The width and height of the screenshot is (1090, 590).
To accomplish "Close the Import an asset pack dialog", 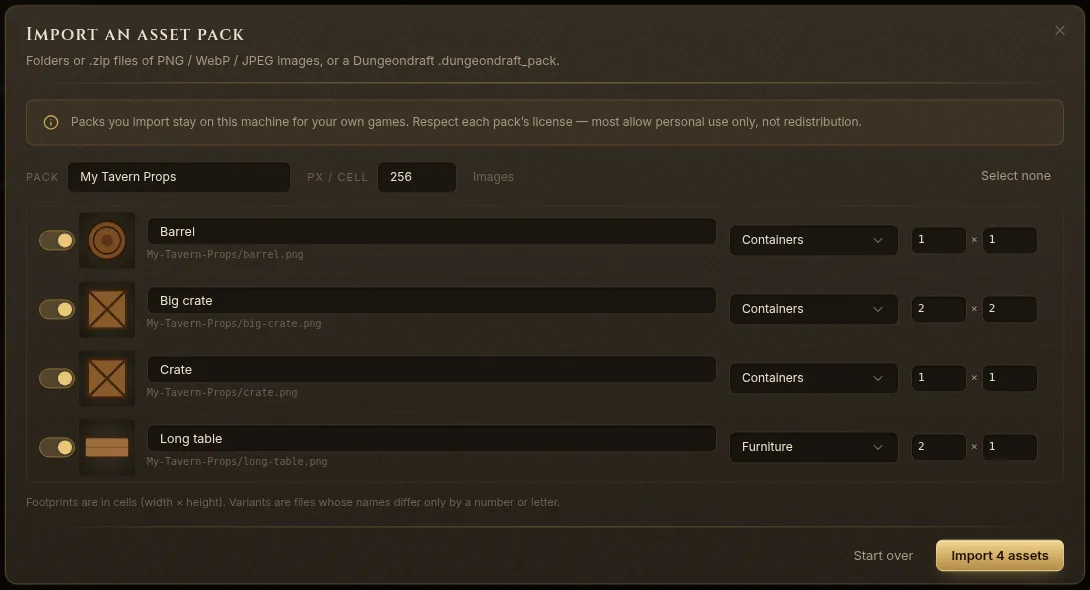I will (1059, 31).
